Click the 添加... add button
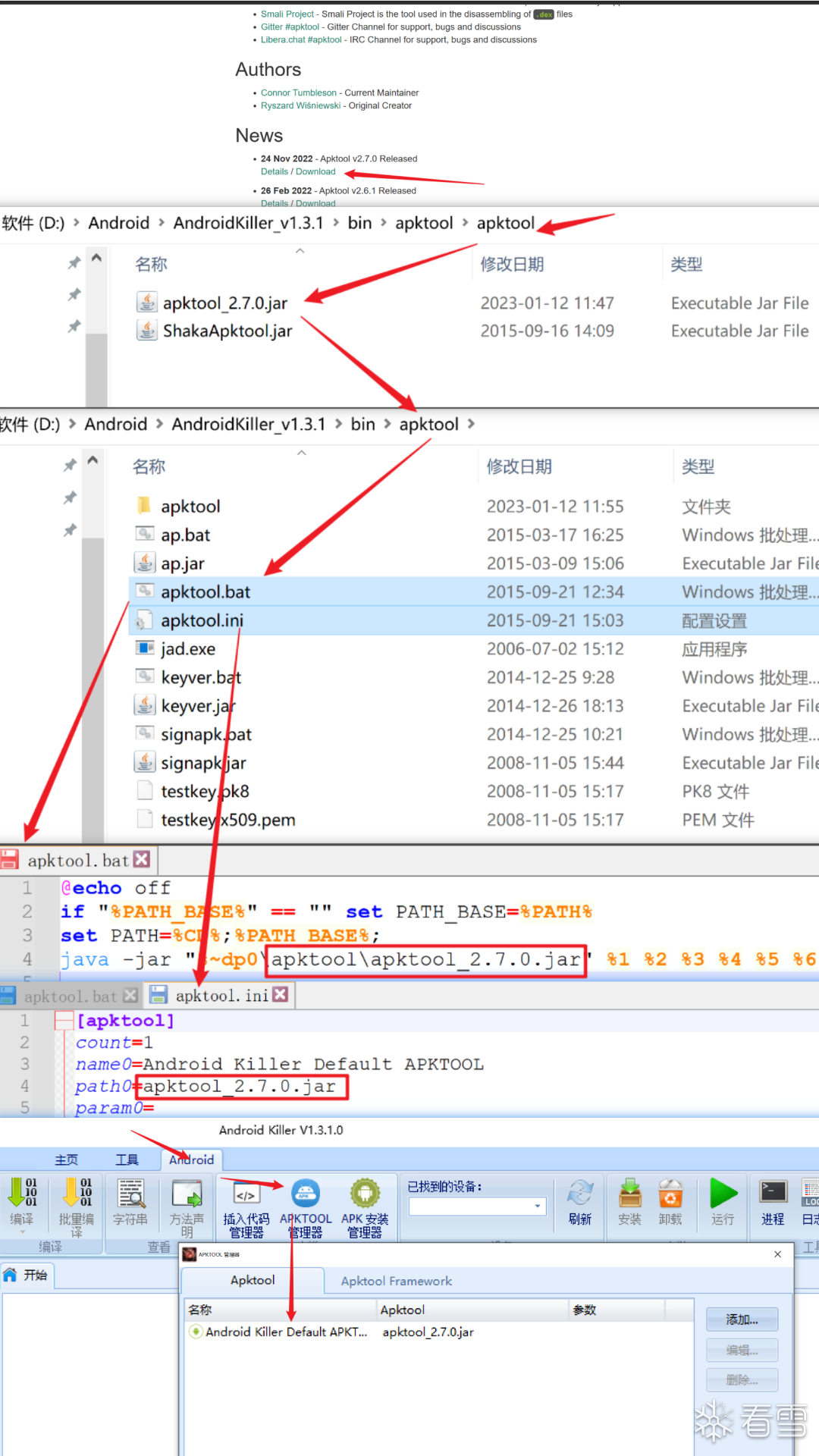Image resolution: width=819 pixels, height=1456 pixels. tap(742, 1319)
